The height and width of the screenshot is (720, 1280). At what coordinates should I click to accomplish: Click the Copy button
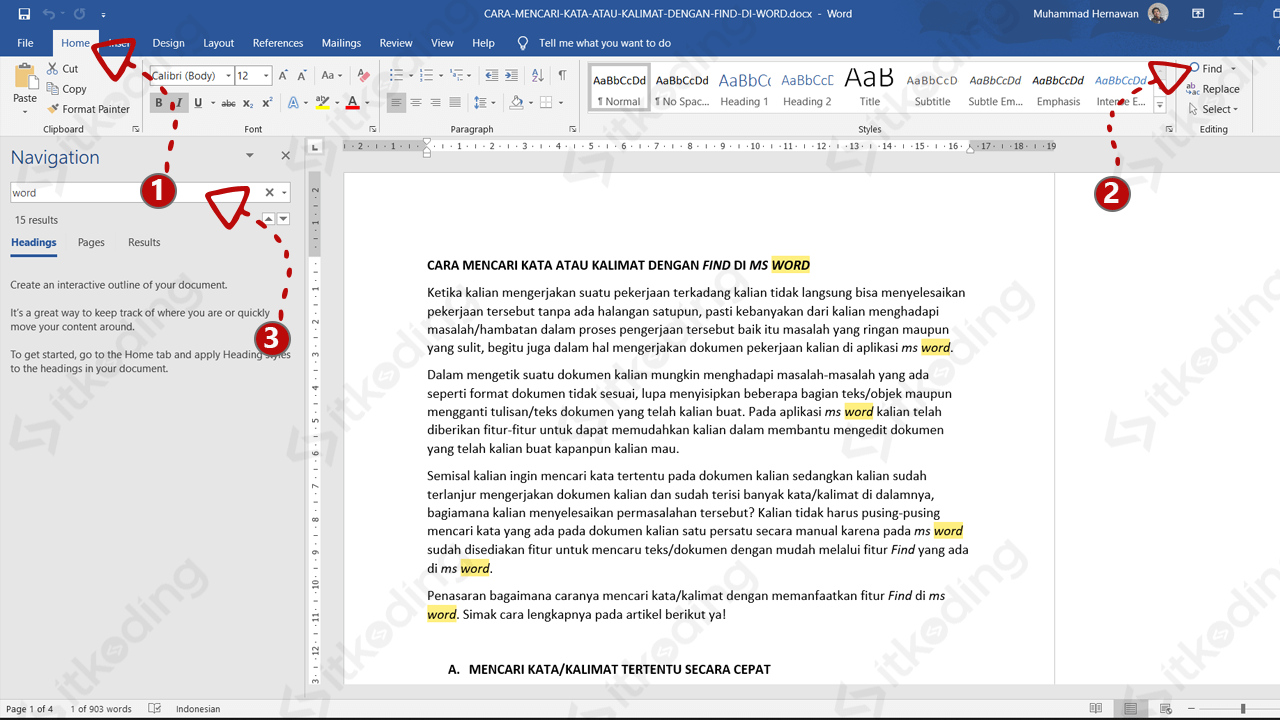66,89
